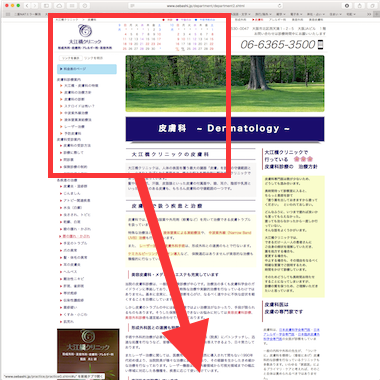Open sidebar link レーザー治療

click(74, 127)
